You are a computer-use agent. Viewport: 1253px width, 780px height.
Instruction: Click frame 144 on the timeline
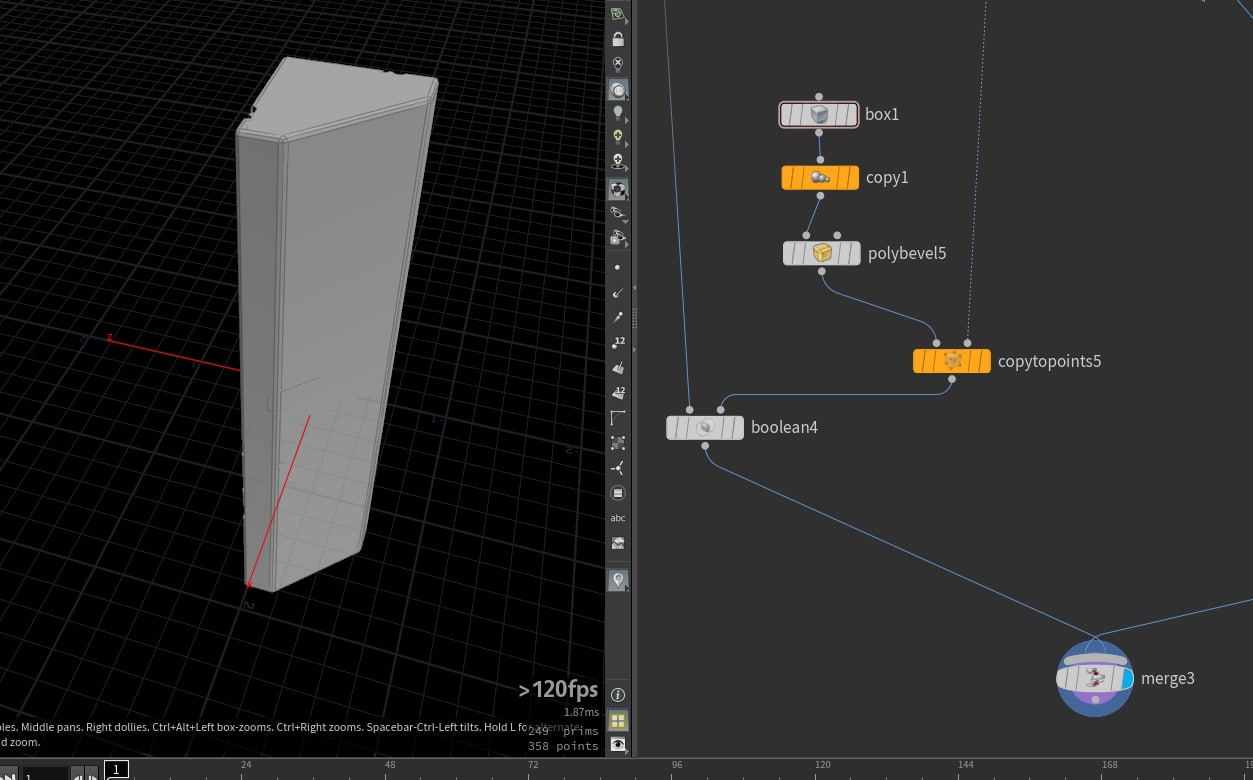[966, 765]
